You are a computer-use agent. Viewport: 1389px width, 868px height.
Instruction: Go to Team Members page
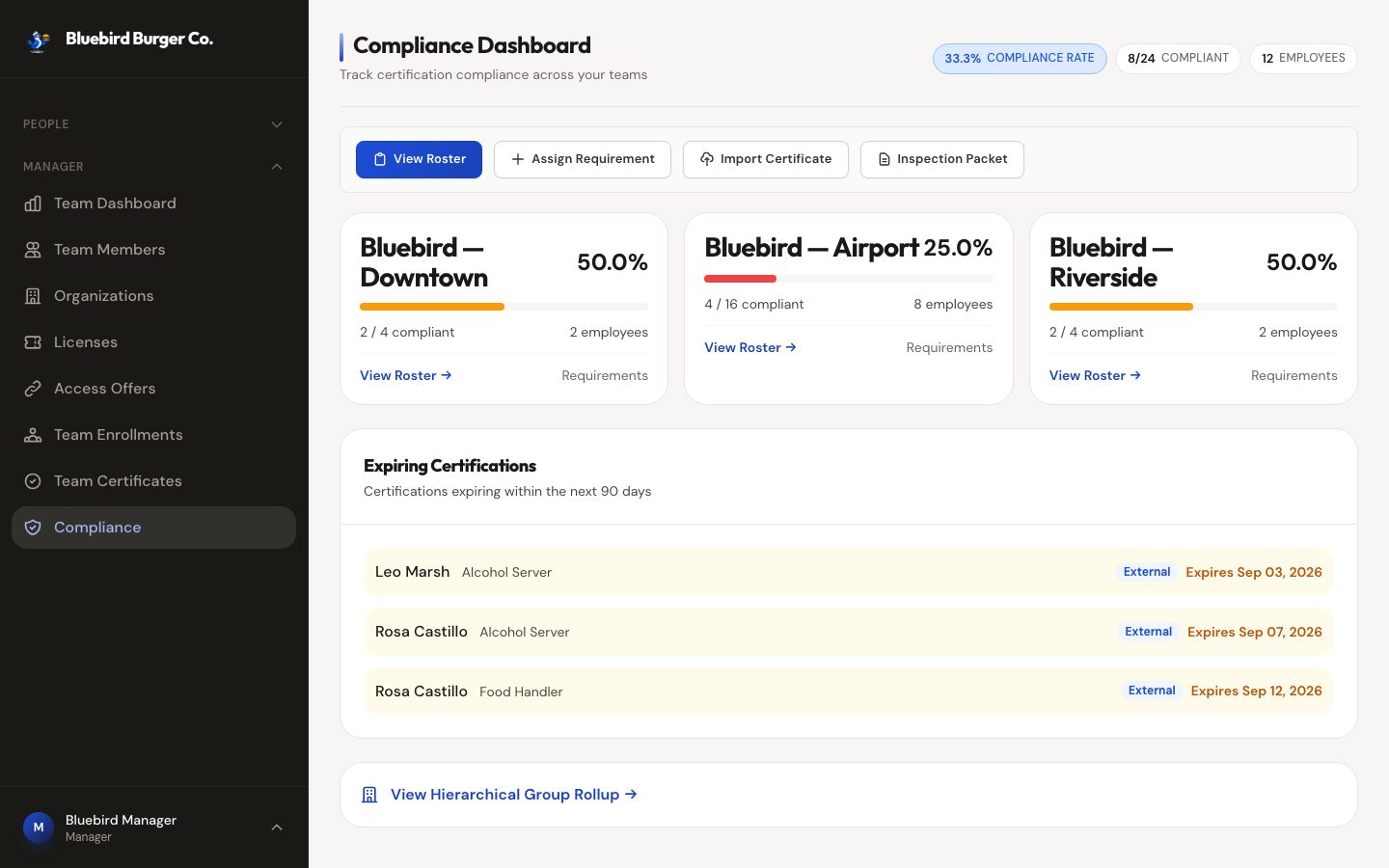pos(153,250)
